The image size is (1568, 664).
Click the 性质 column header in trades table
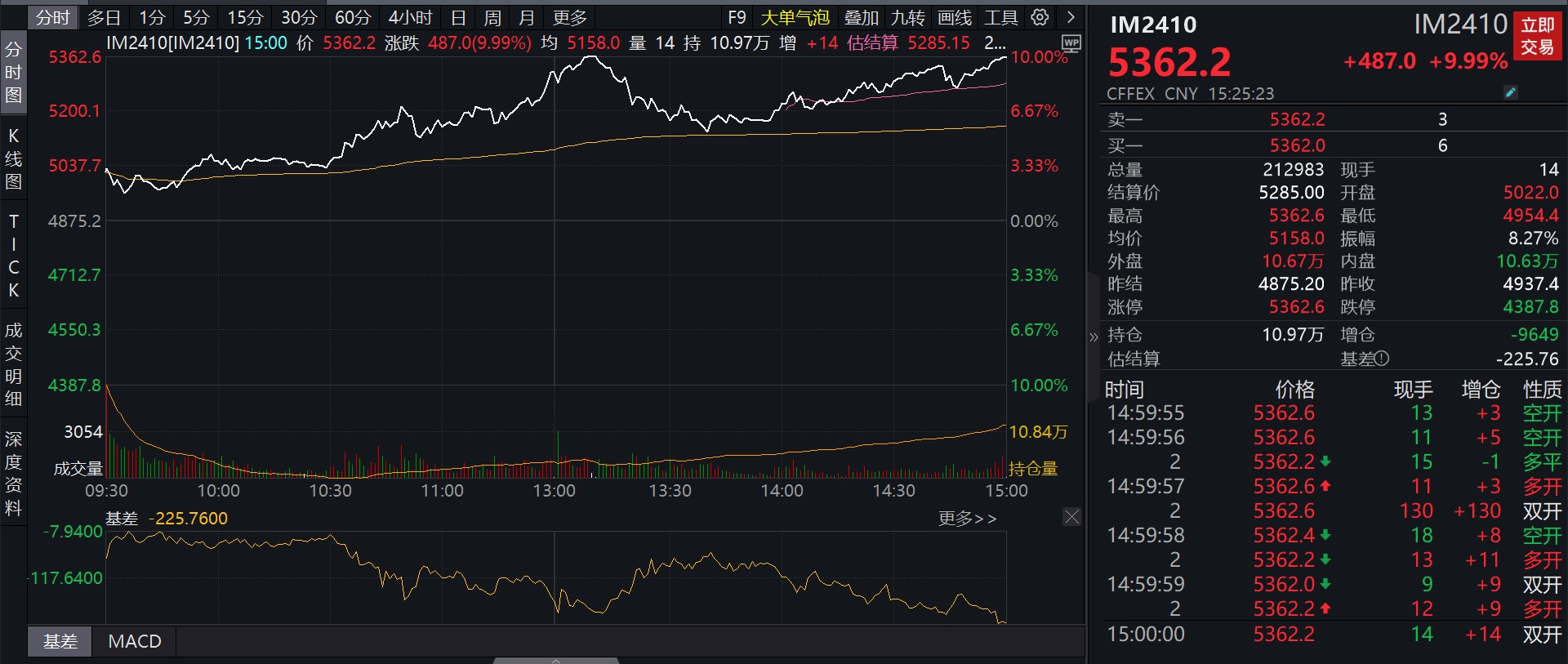(1543, 390)
